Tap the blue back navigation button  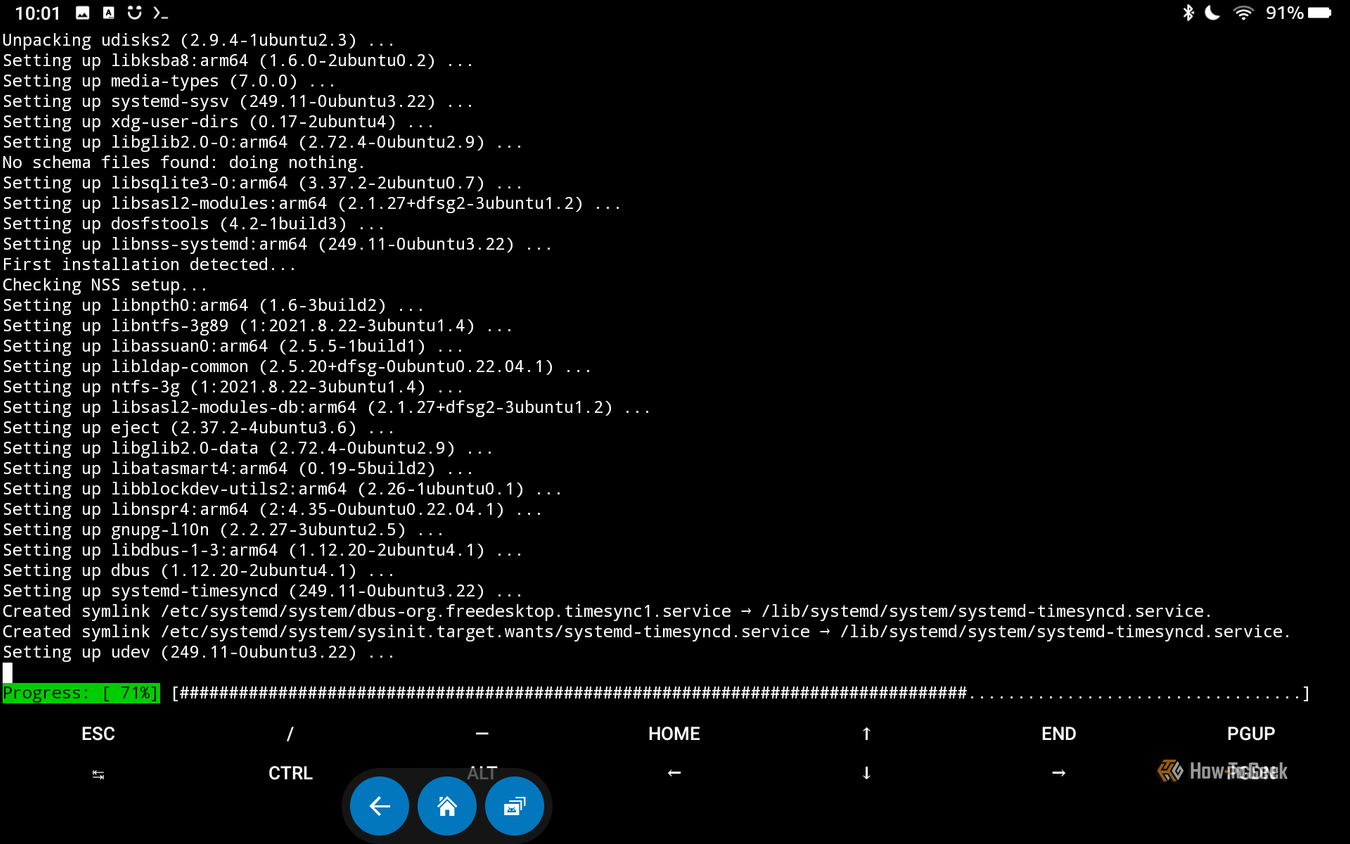pos(380,806)
